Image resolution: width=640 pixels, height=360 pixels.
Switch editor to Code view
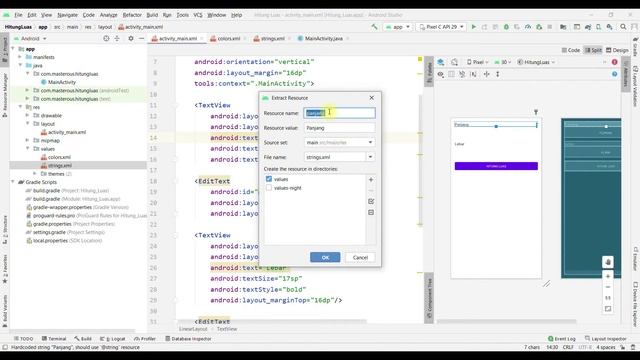571,50
